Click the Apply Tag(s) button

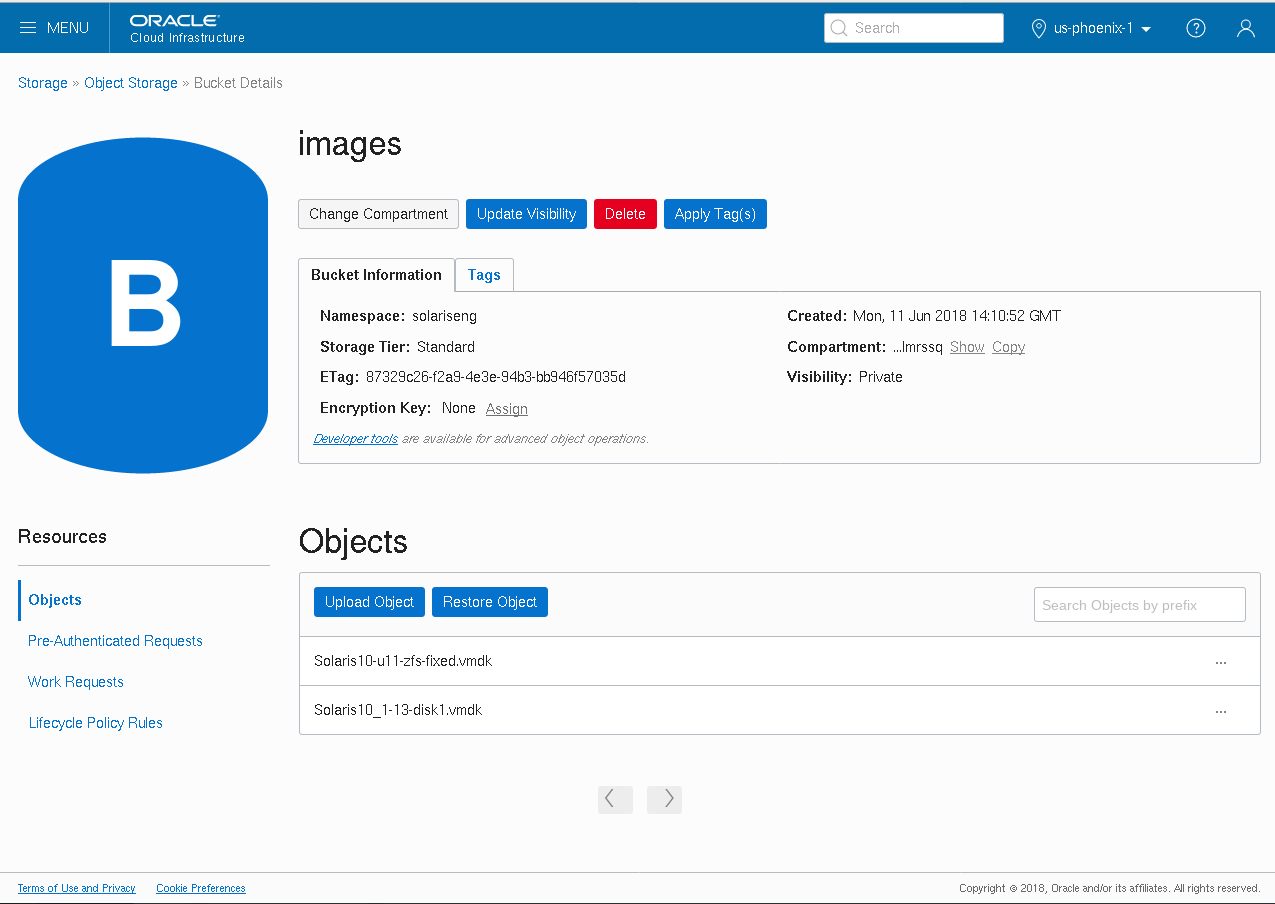(x=715, y=214)
